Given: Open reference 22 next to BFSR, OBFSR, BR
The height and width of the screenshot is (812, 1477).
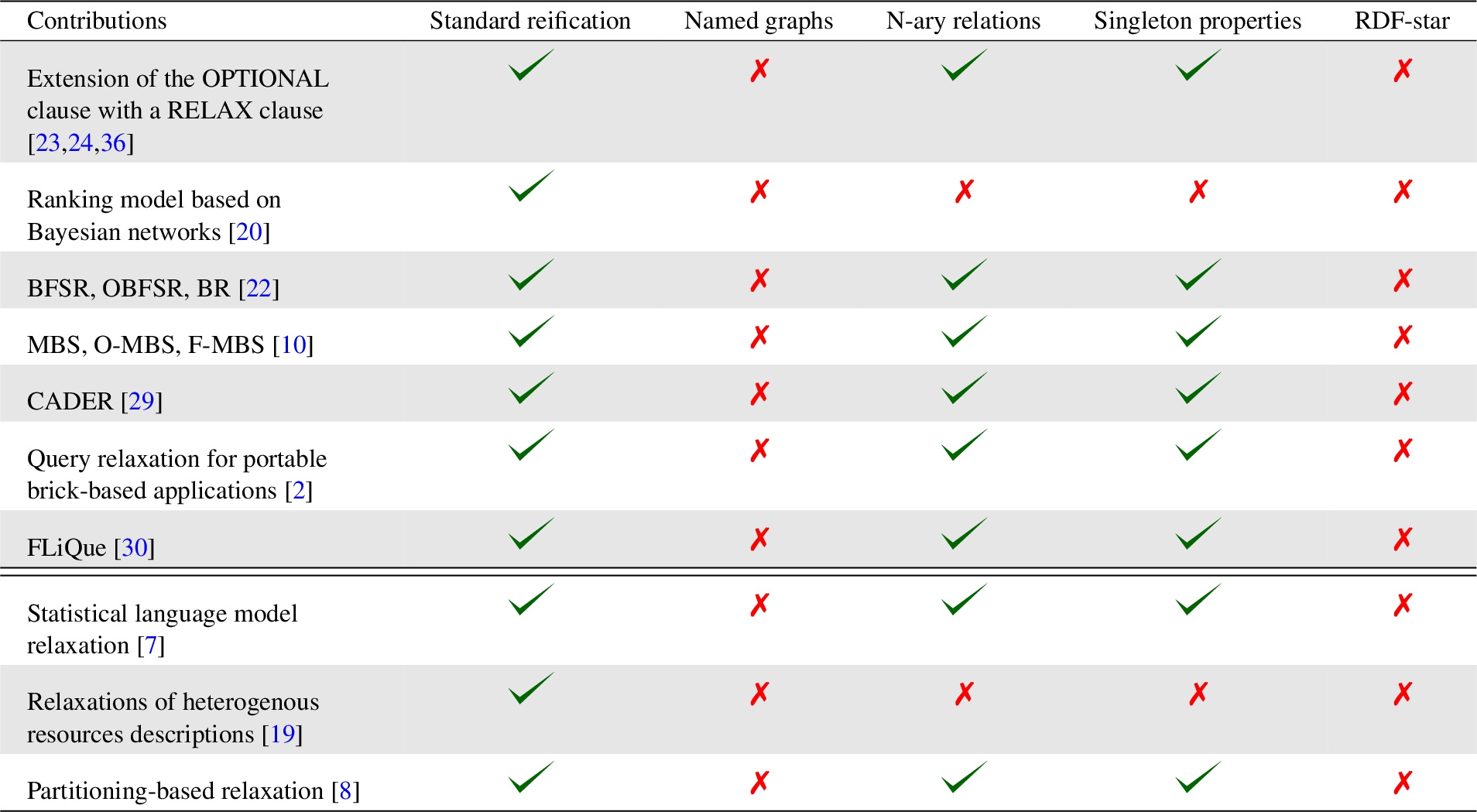Looking at the screenshot, I should [x=259, y=288].
